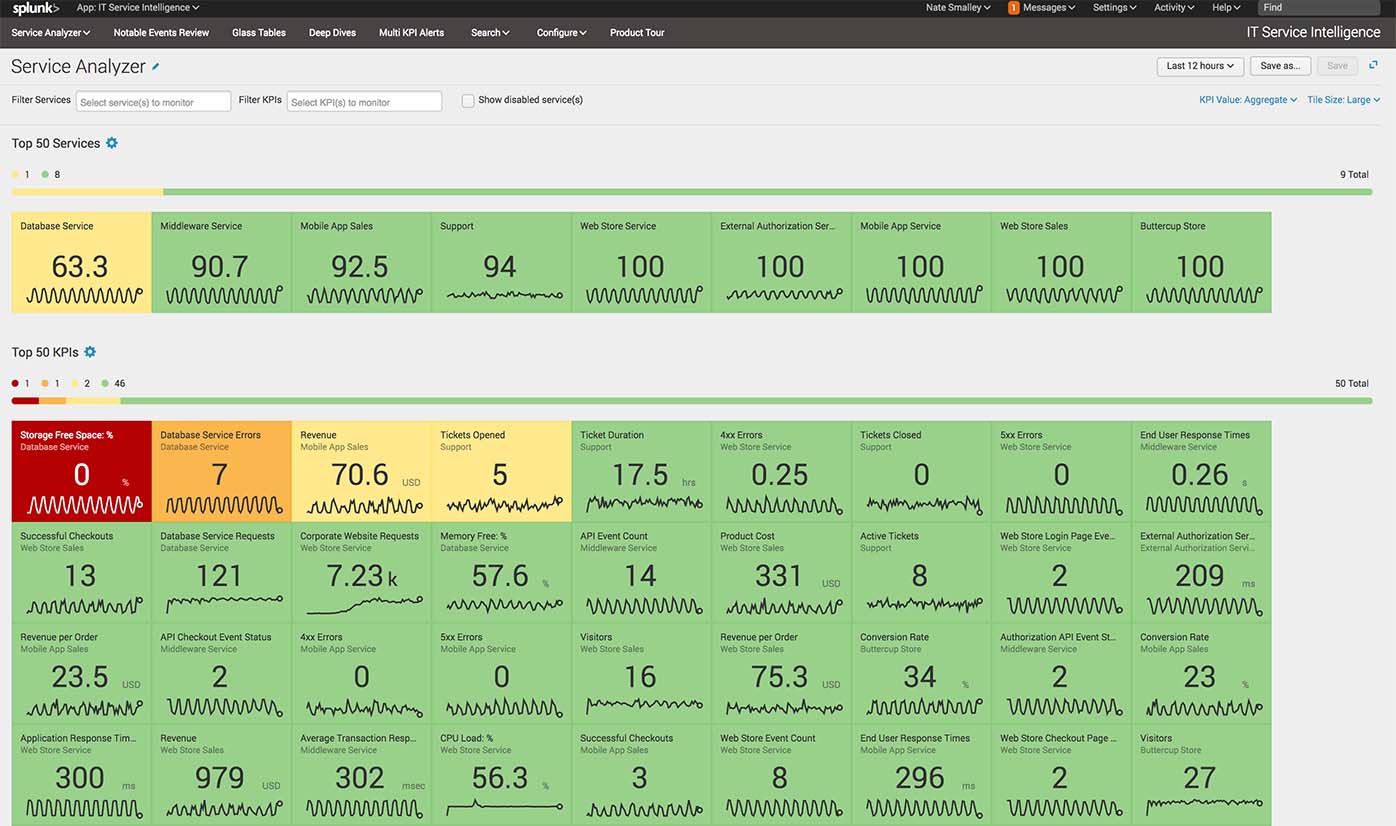
Task: Click red segment of KPI severity bar
Action: coord(25,401)
